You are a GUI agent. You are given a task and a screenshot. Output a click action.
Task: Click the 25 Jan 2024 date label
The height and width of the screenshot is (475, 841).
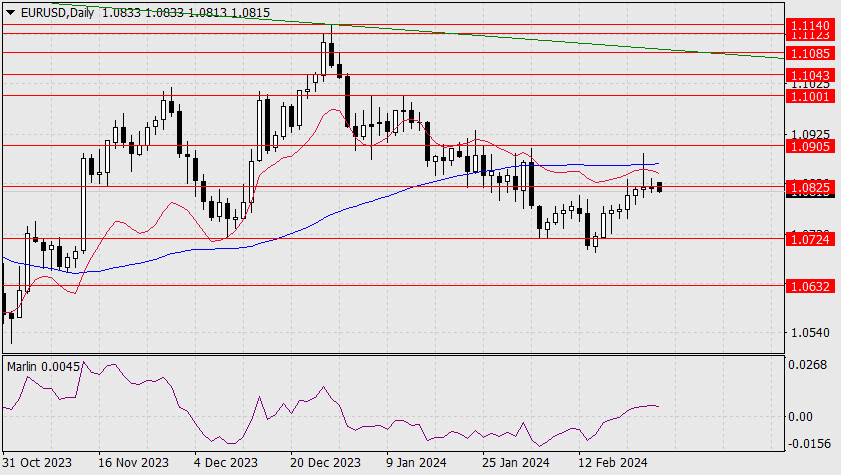coord(515,463)
